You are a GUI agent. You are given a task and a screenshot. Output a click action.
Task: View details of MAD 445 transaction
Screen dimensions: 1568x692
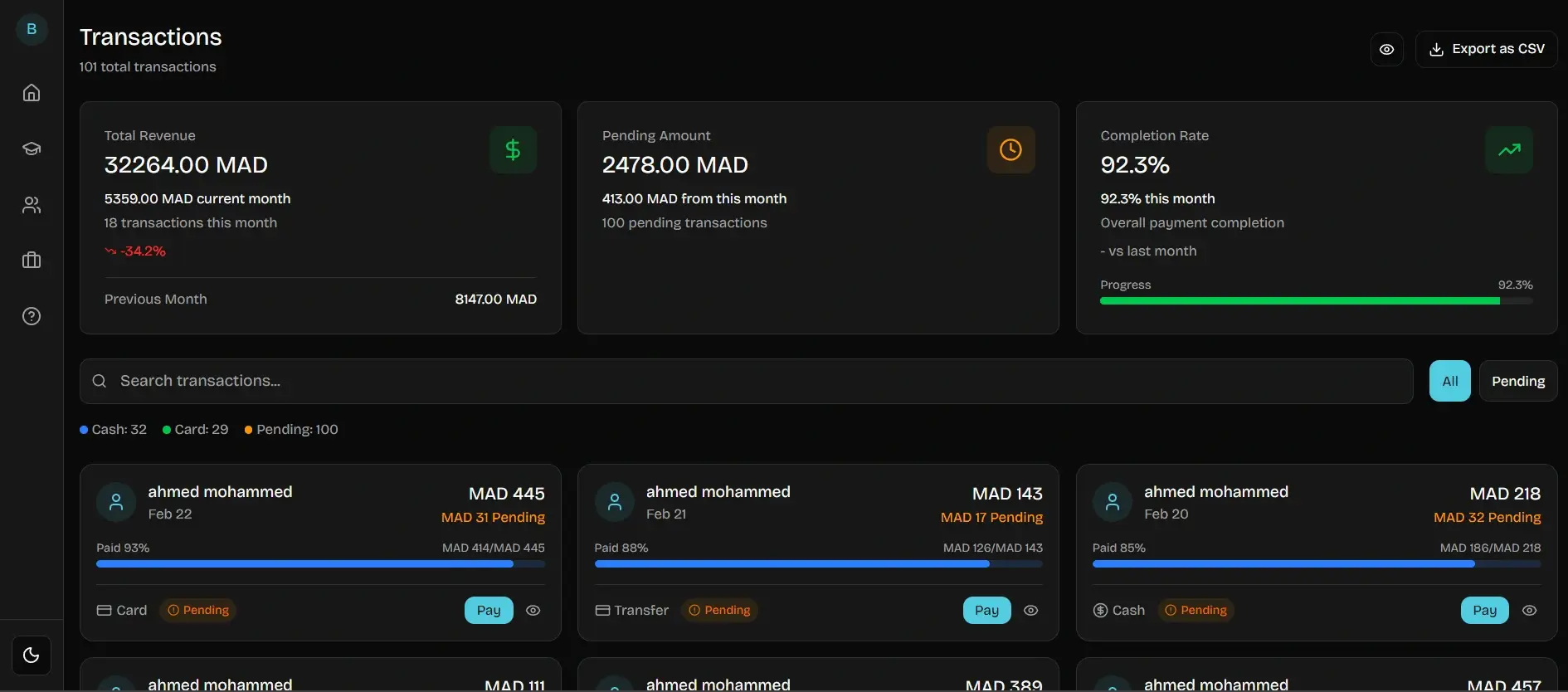click(x=533, y=611)
